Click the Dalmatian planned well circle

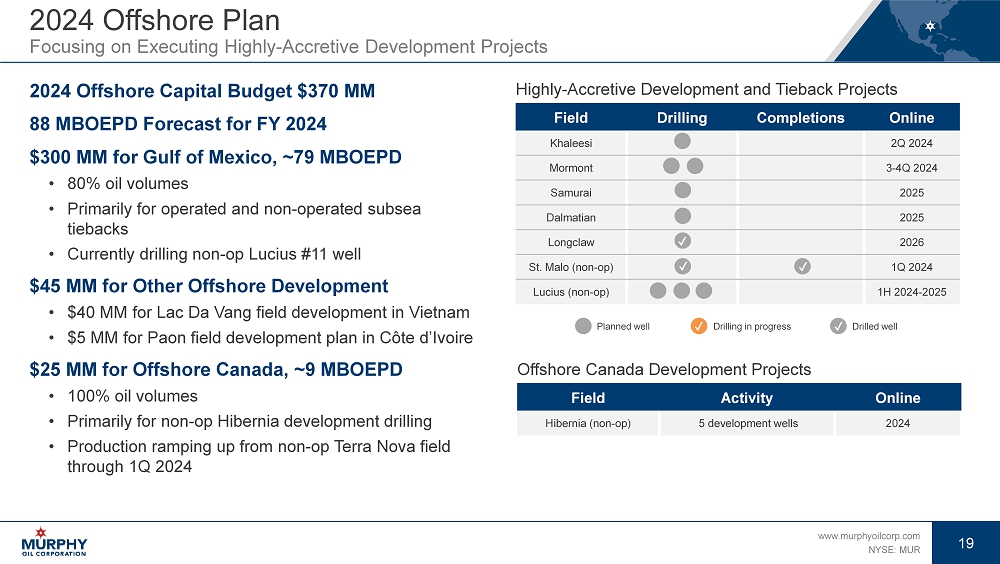pos(682,216)
